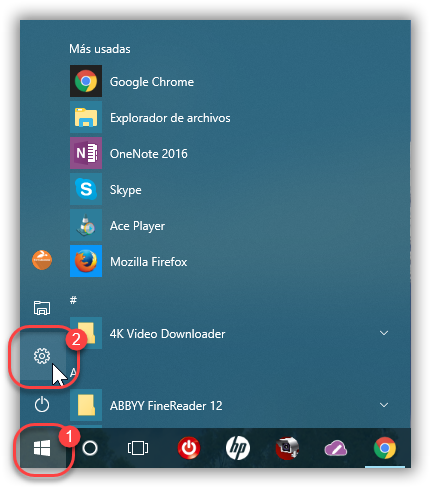431x488 pixels.
Task: Switch to Google Chrome on the taskbar
Action: pyautogui.click(x=385, y=448)
